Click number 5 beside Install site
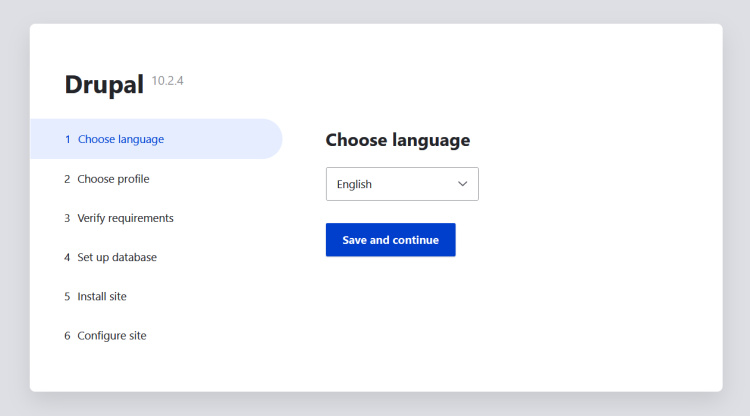 (x=68, y=296)
